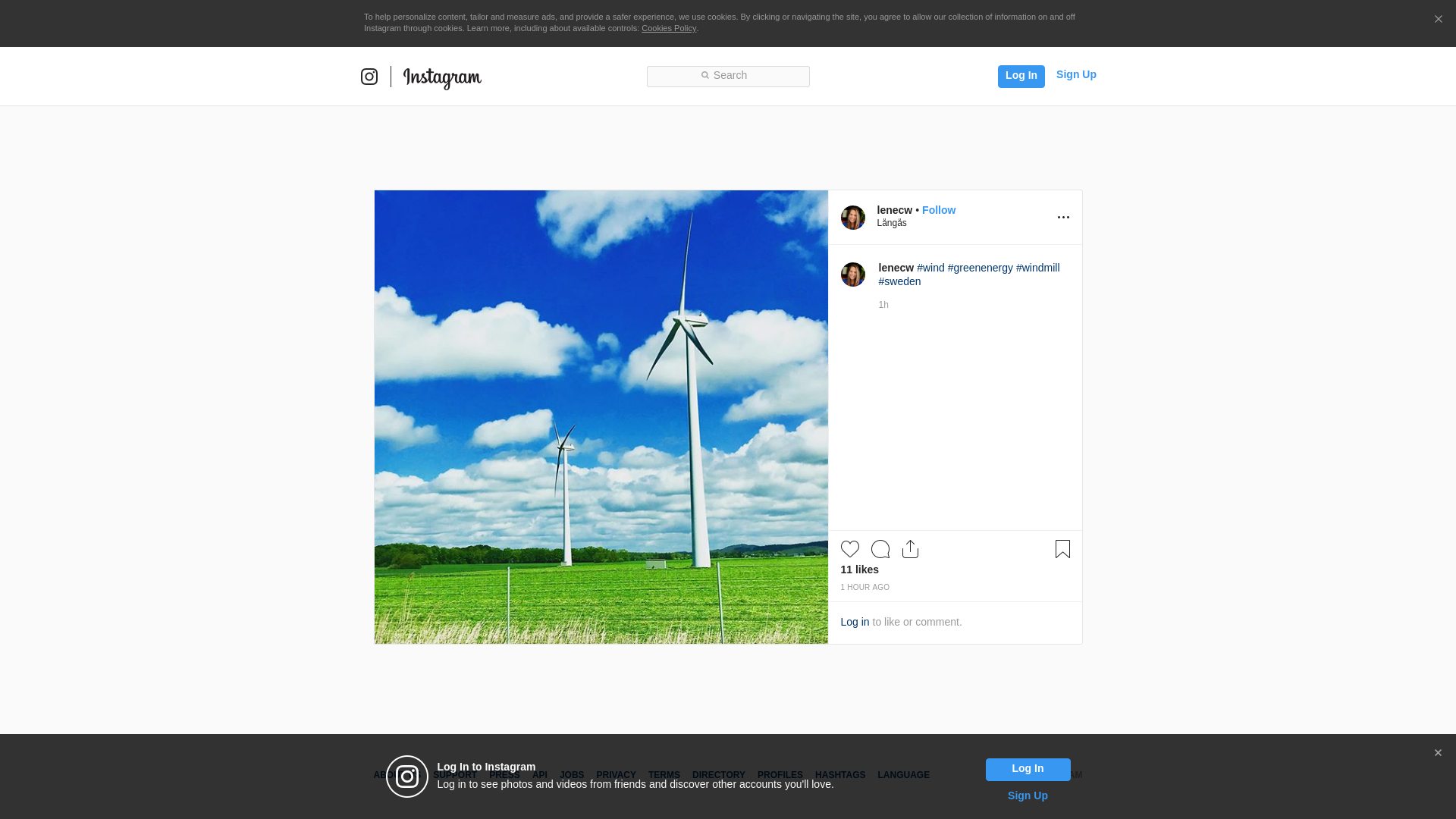Open the Sign Up link in header
1456x819 pixels.
click(1075, 74)
